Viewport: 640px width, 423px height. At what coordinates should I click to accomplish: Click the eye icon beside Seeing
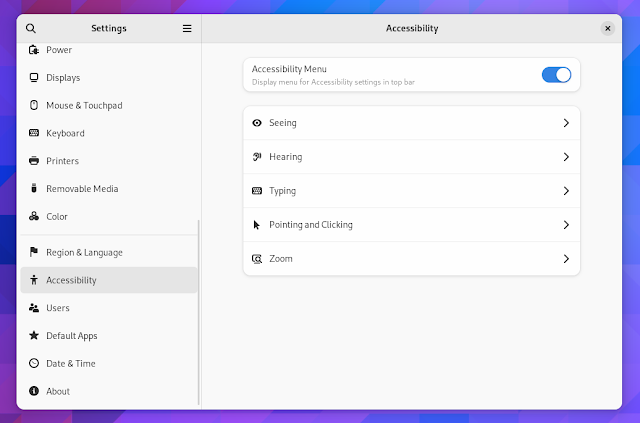(257, 123)
